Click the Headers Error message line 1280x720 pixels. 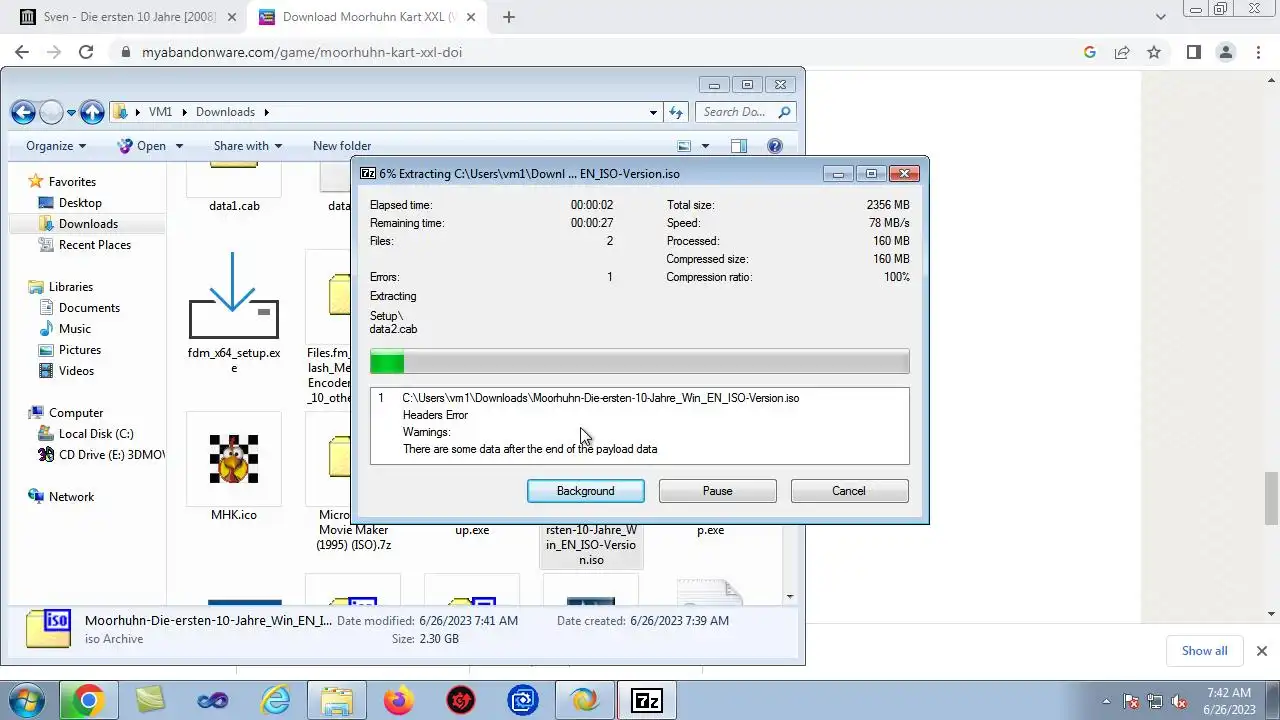click(x=435, y=415)
